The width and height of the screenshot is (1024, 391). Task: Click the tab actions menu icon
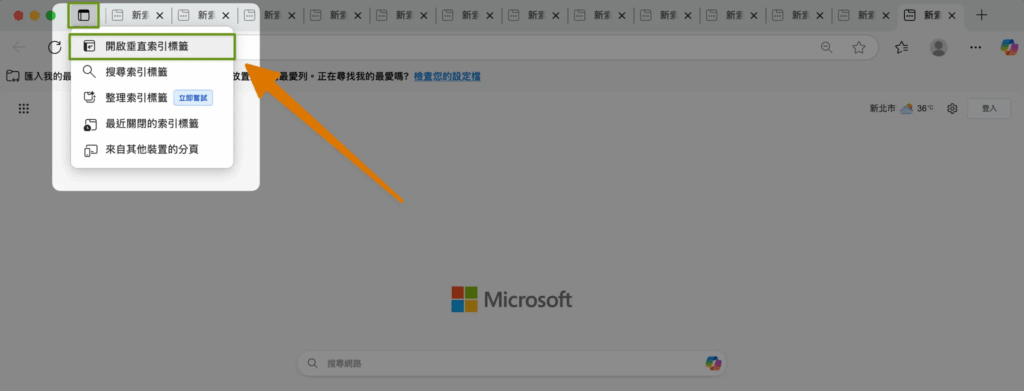[x=84, y=15]
